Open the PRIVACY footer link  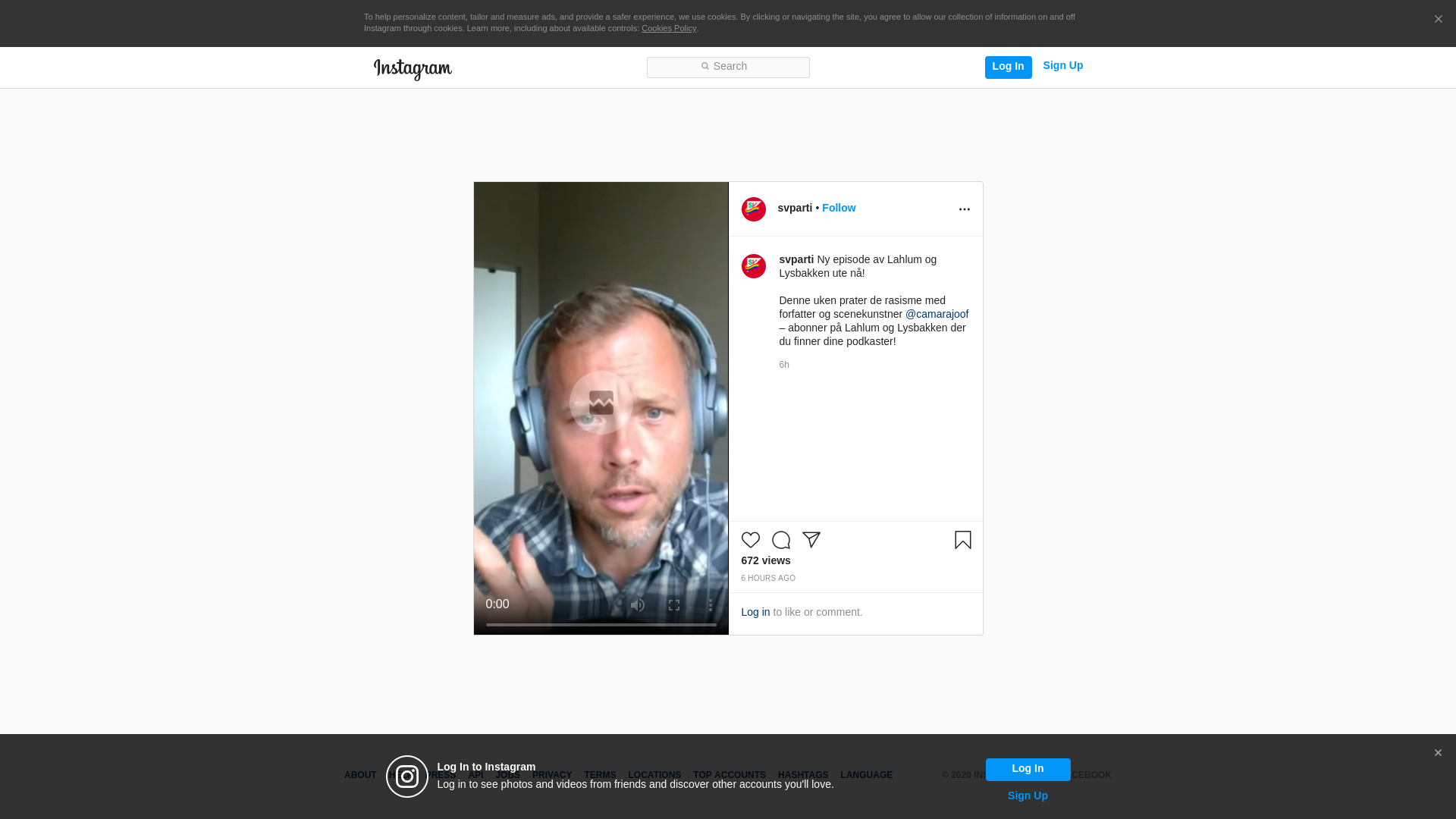[552, 775]
